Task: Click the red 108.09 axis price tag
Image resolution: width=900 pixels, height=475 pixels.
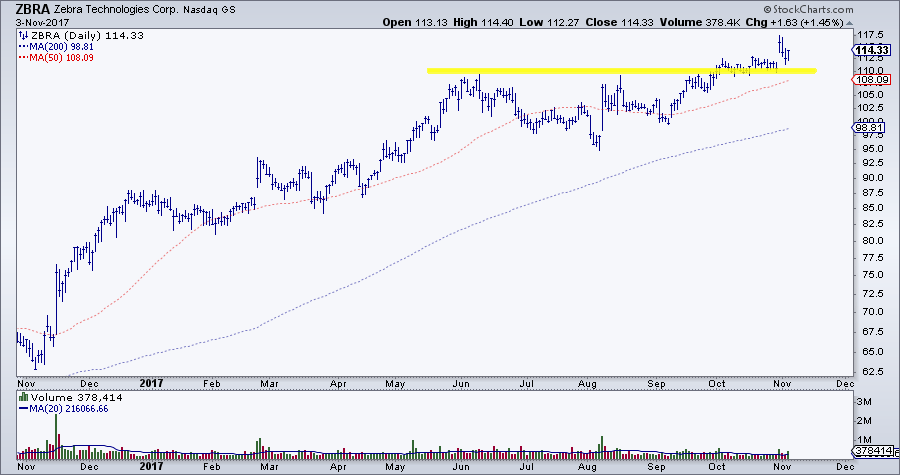Action: (x=866, y=80)
